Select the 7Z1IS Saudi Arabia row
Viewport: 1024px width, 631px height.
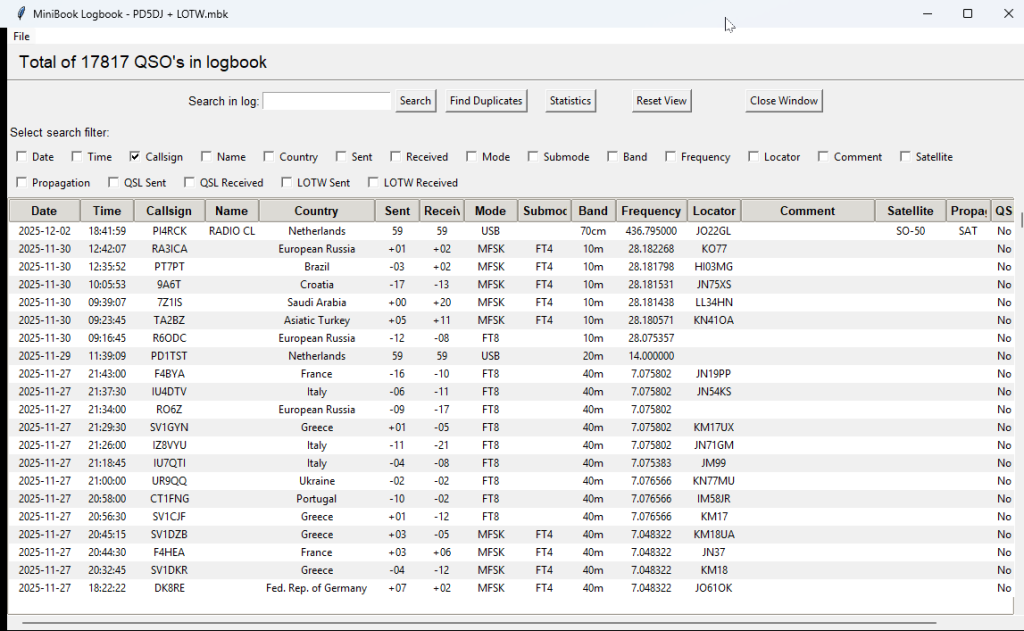[169, 302]
